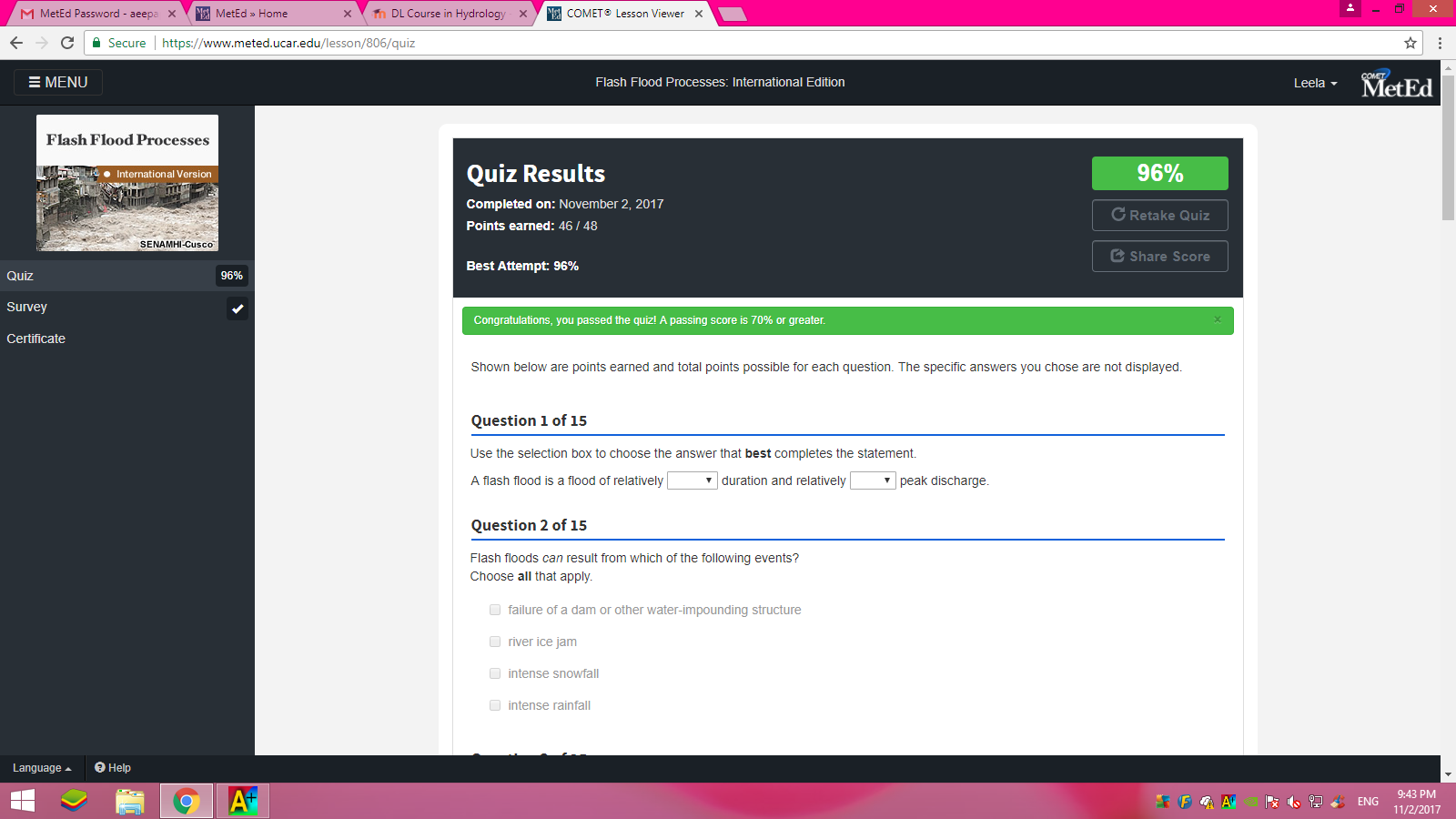Click the browser back arrow
The height and width of the screenshot is (819, 1456).
click(x=16, y=43)
